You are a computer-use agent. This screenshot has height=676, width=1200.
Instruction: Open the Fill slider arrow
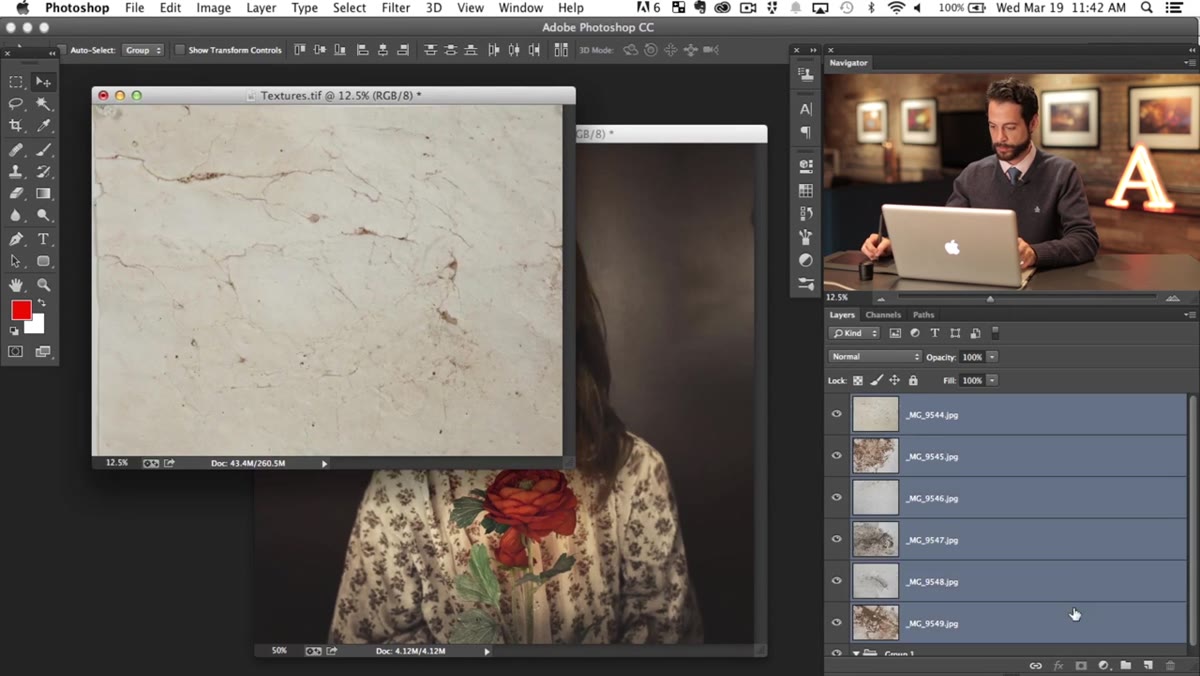click(992, 381)
